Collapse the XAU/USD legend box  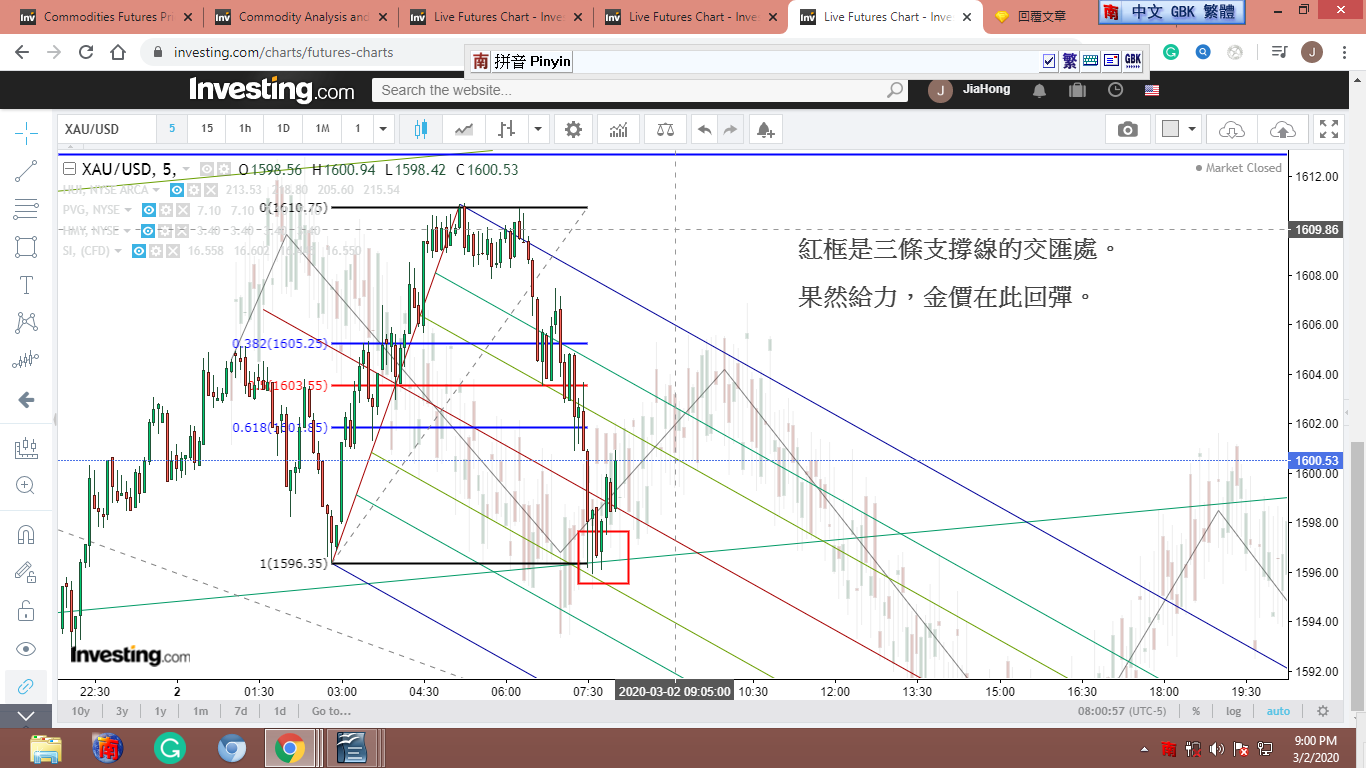(x=69, y=169)
